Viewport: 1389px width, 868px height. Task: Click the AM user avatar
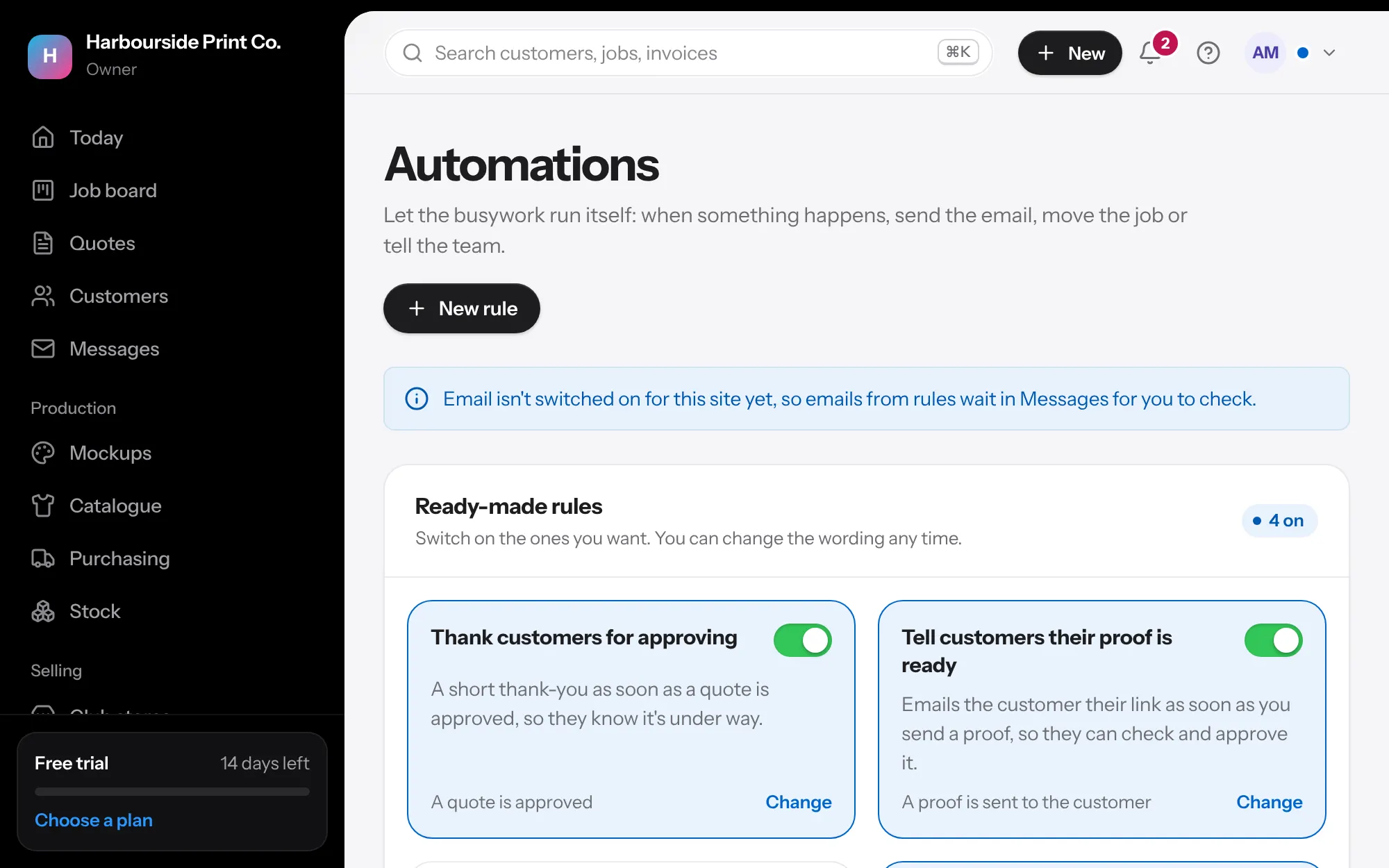(x=1265, y=53)
